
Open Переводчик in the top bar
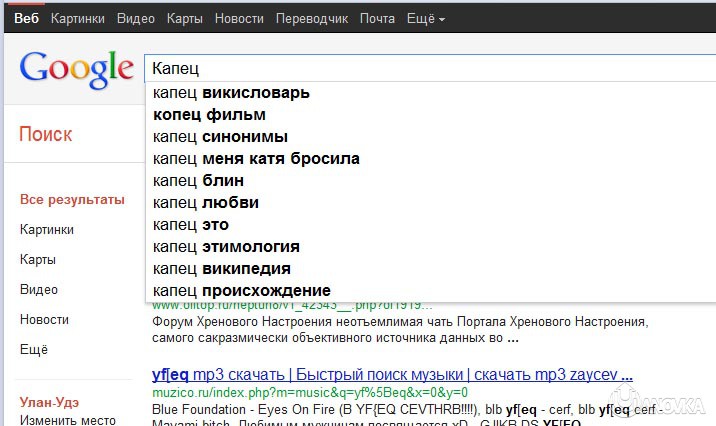coord(312,18)
